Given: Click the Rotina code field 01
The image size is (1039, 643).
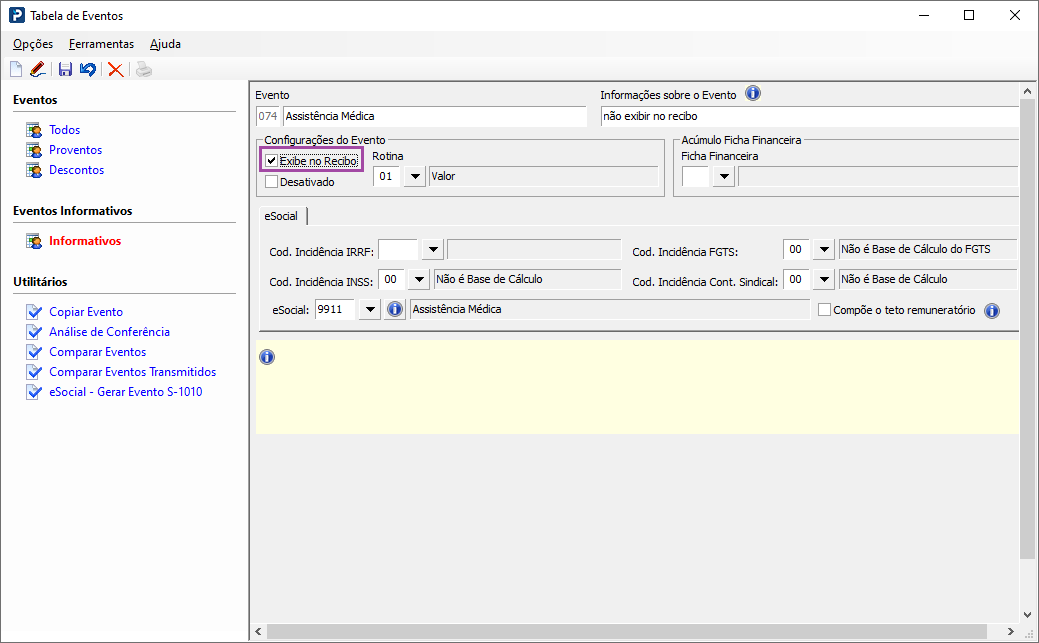Looking at the screenshot, I should (387, 176).
